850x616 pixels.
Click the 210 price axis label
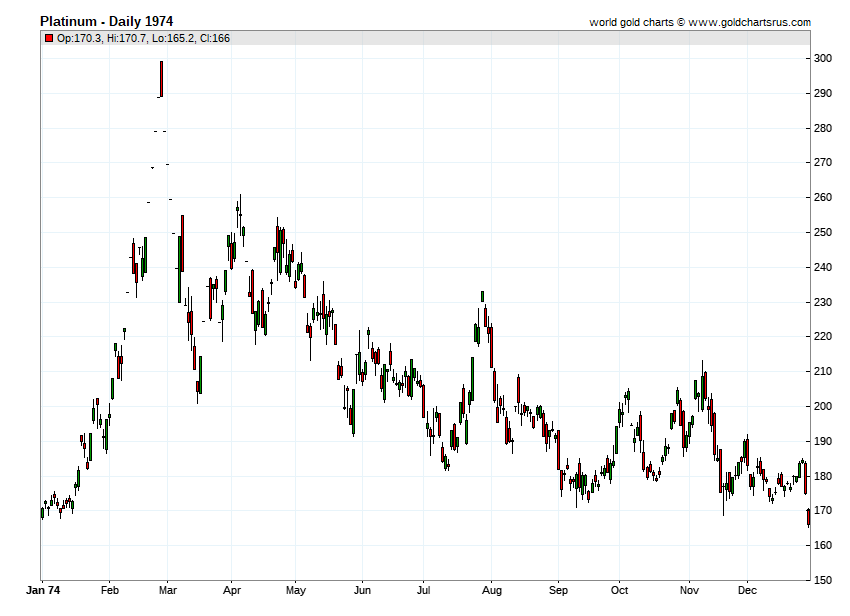[823, 371]
